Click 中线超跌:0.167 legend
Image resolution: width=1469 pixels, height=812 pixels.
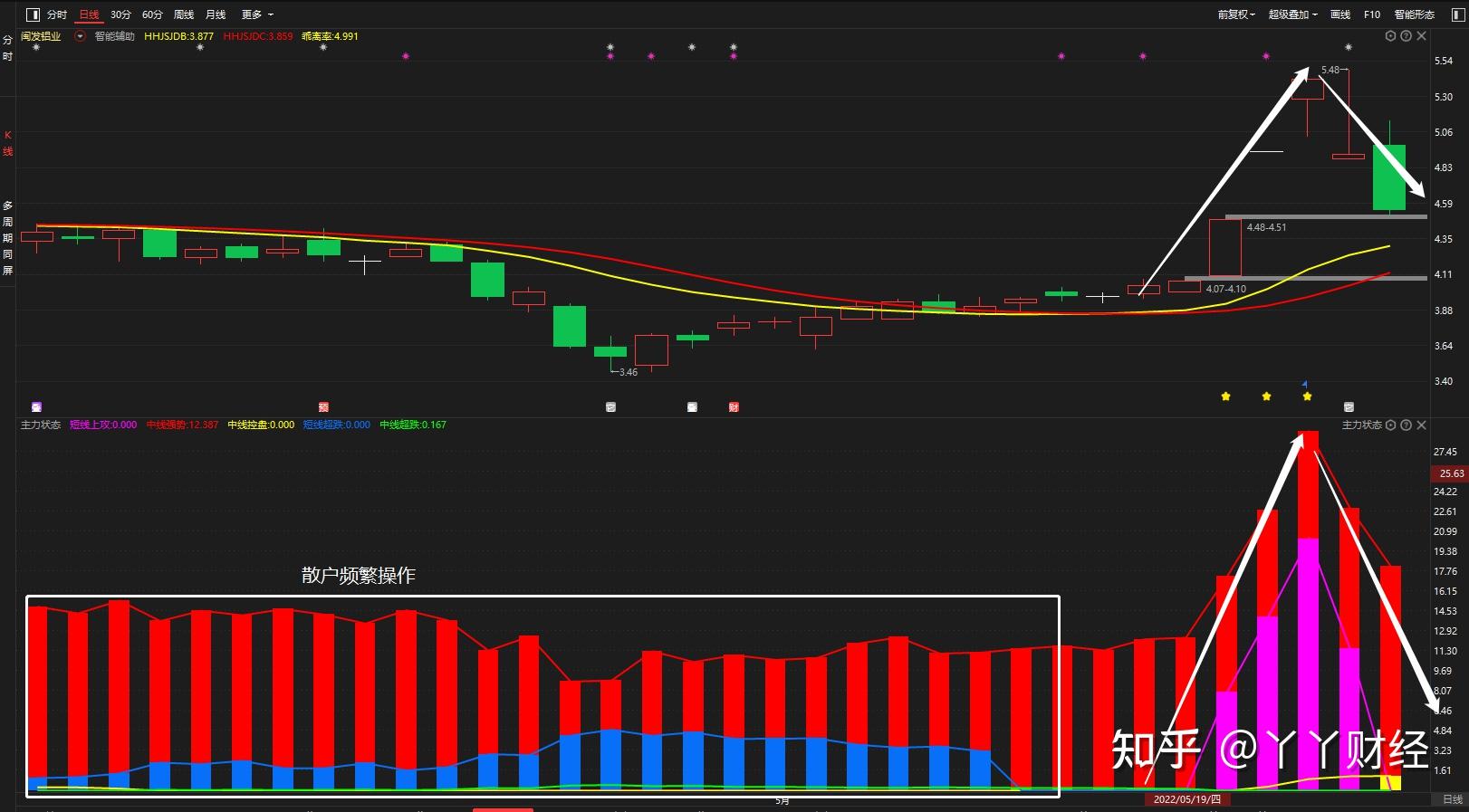point(413,425)
